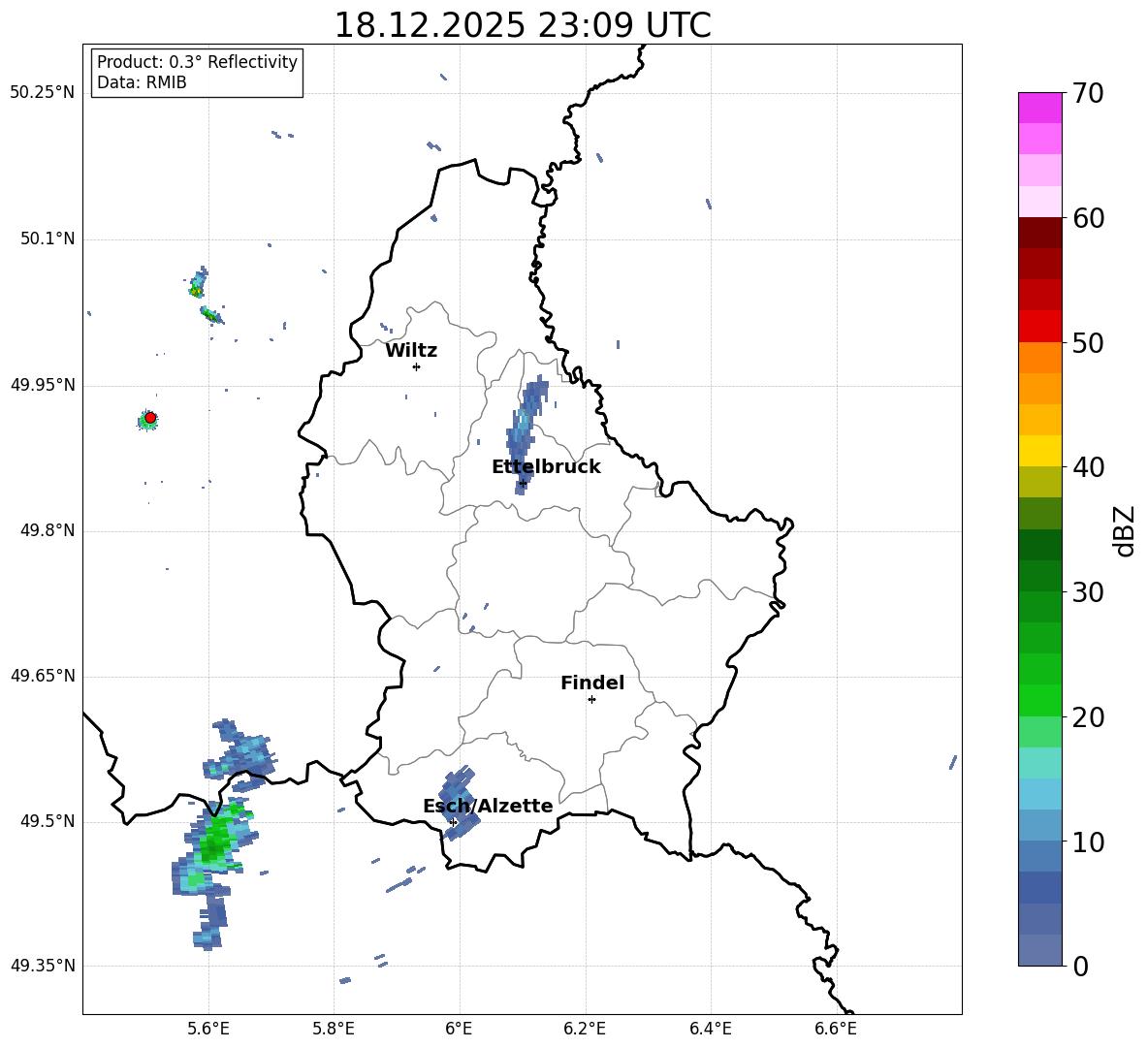Pick the orange colorbar swatch below 50

(x=1040, y=358)
